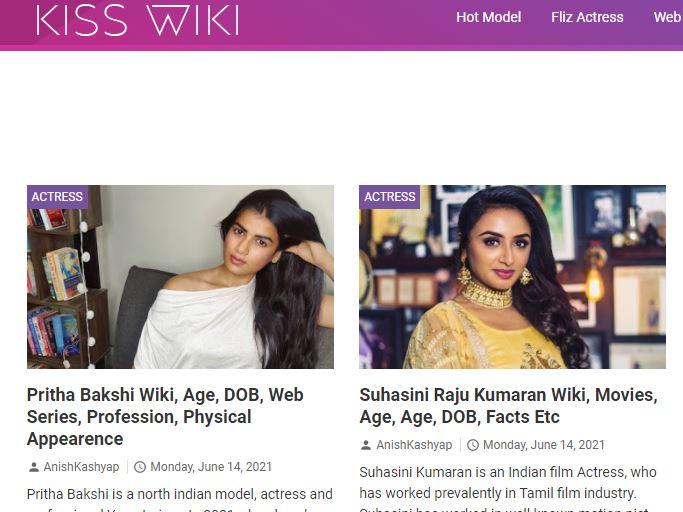Click the clock icon under Suhasini Kumaran post
This screenshot has width=683, height=512.
click(x=473, y=445)
